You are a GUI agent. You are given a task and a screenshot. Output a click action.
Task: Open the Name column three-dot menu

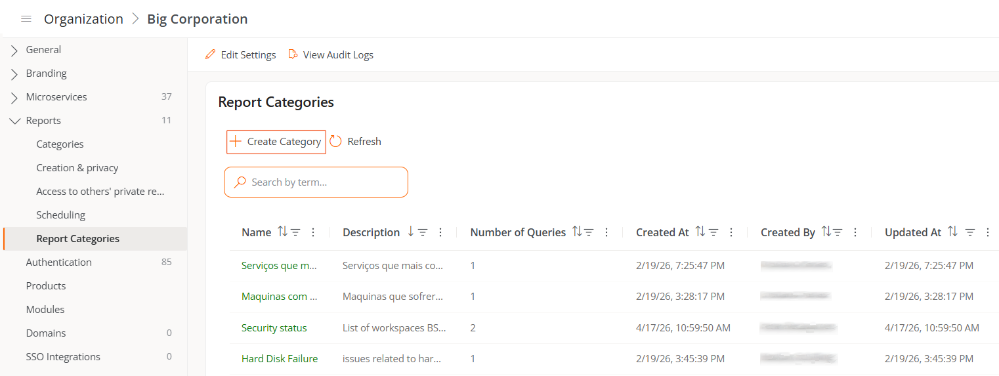[x=313, y=233]
